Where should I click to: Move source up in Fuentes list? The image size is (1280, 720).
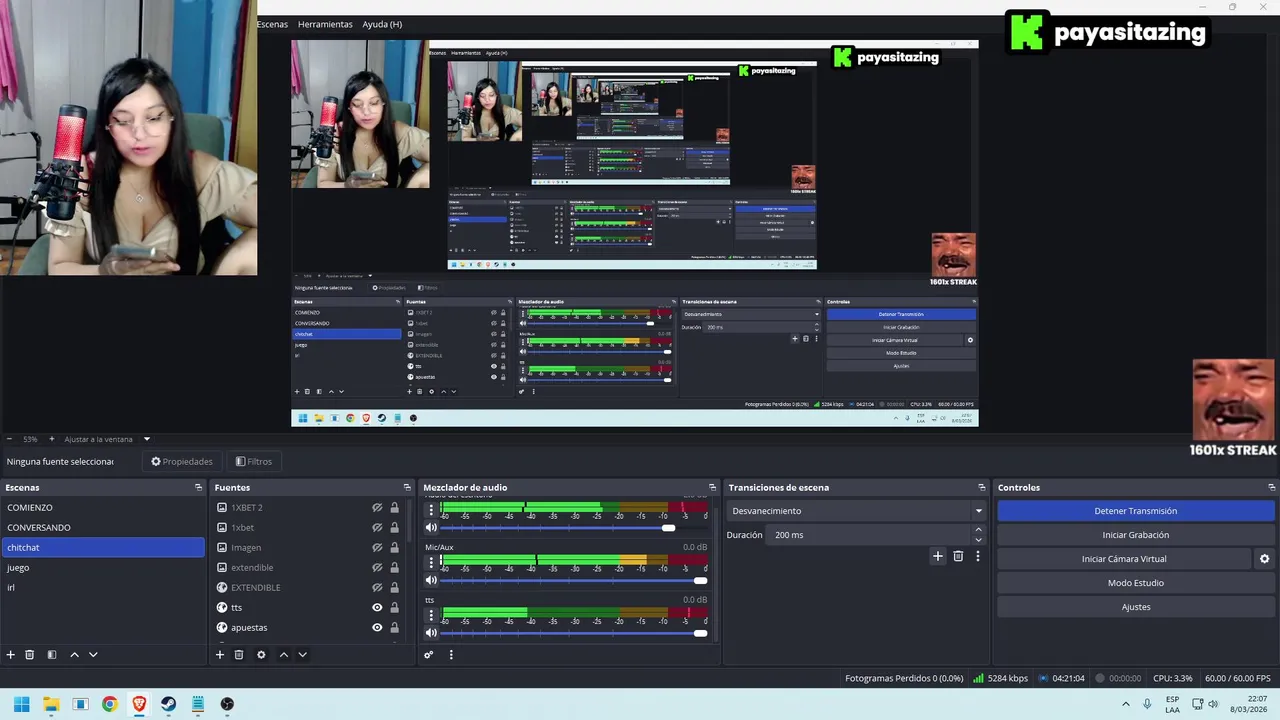283,655
